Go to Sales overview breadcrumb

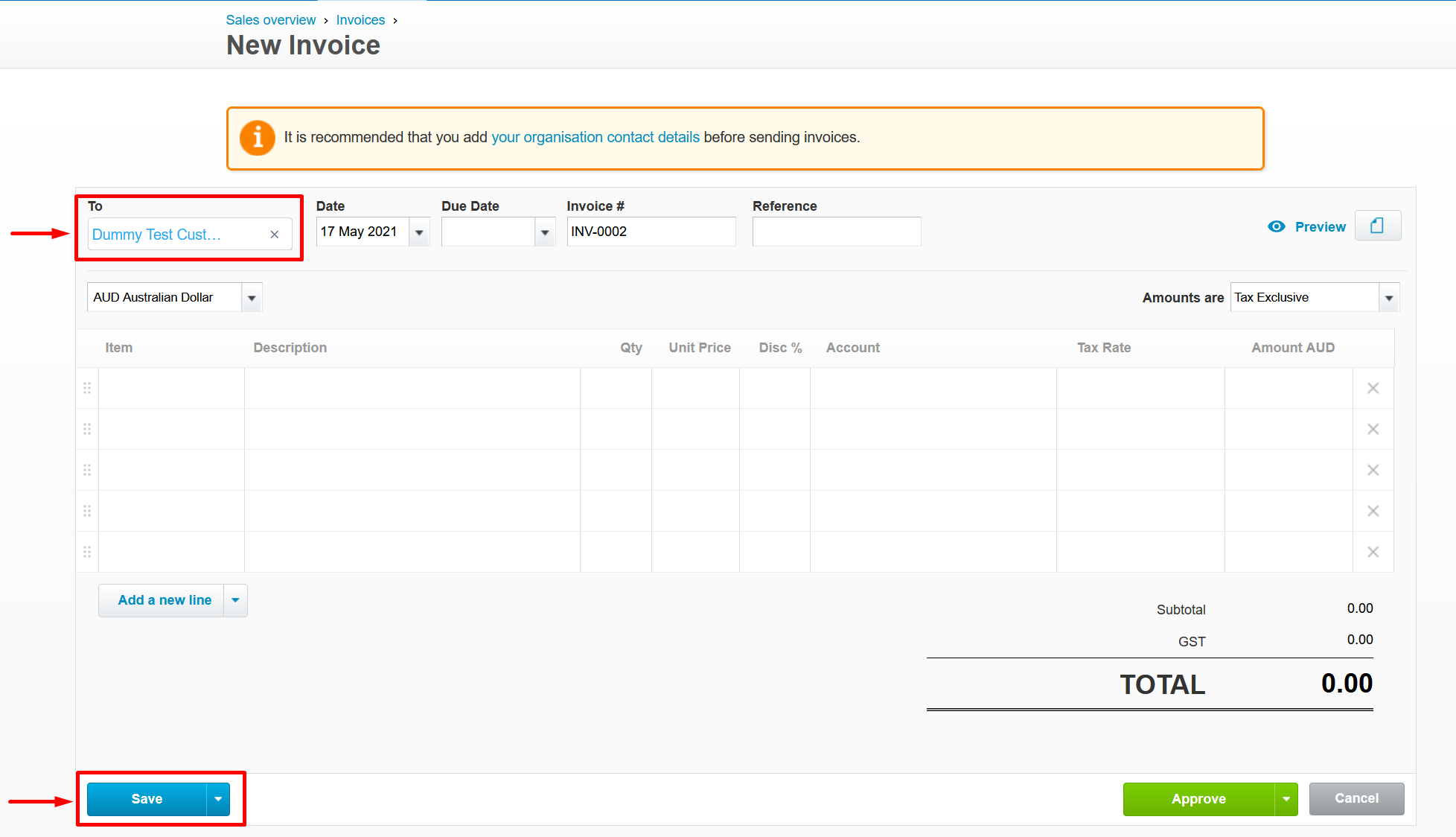[271, 20]
